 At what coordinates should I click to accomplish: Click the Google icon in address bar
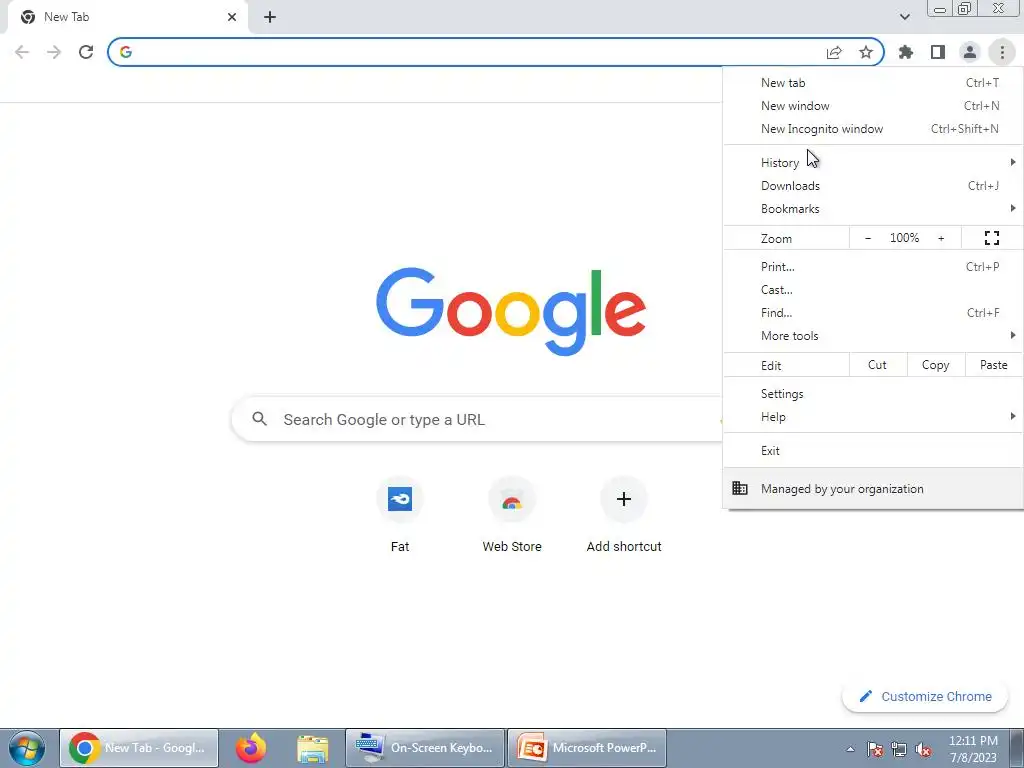(126, 52)
